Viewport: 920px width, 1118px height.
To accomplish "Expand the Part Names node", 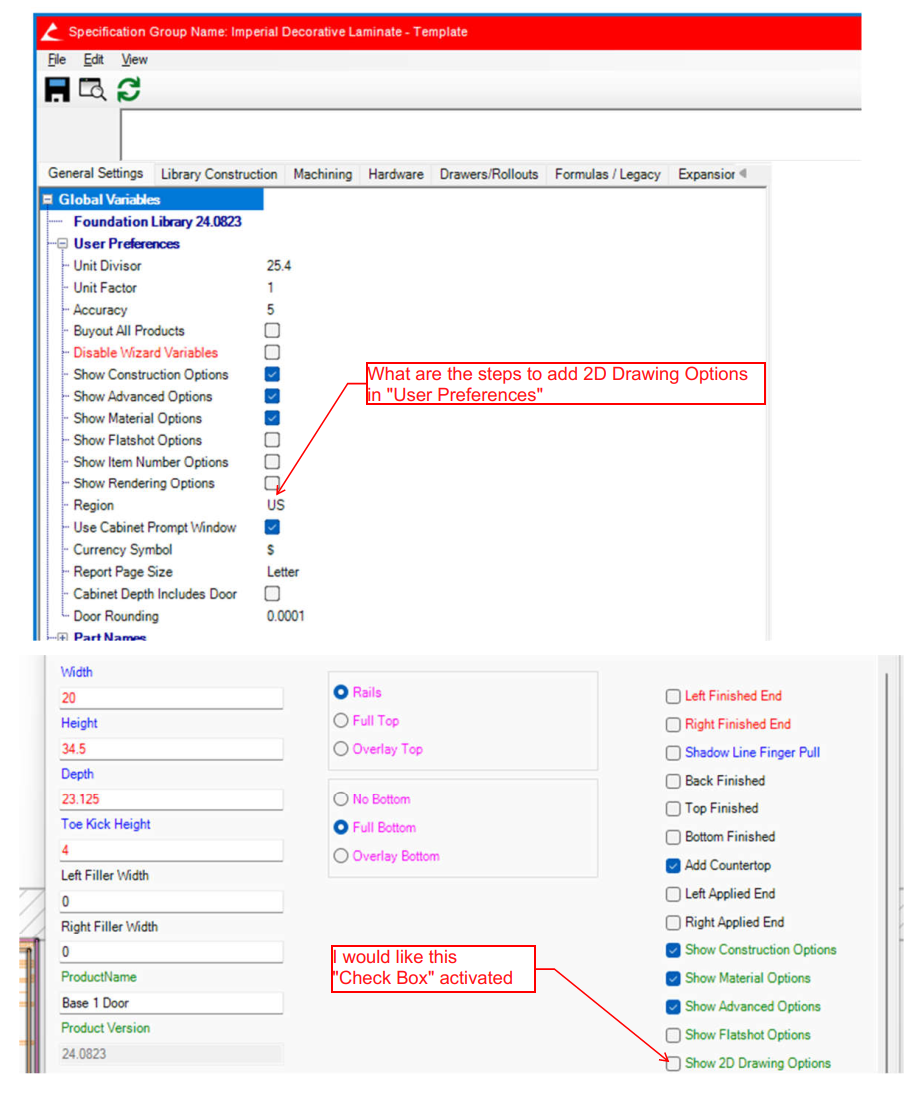I will pyautogui.click(x=63, y=637).
